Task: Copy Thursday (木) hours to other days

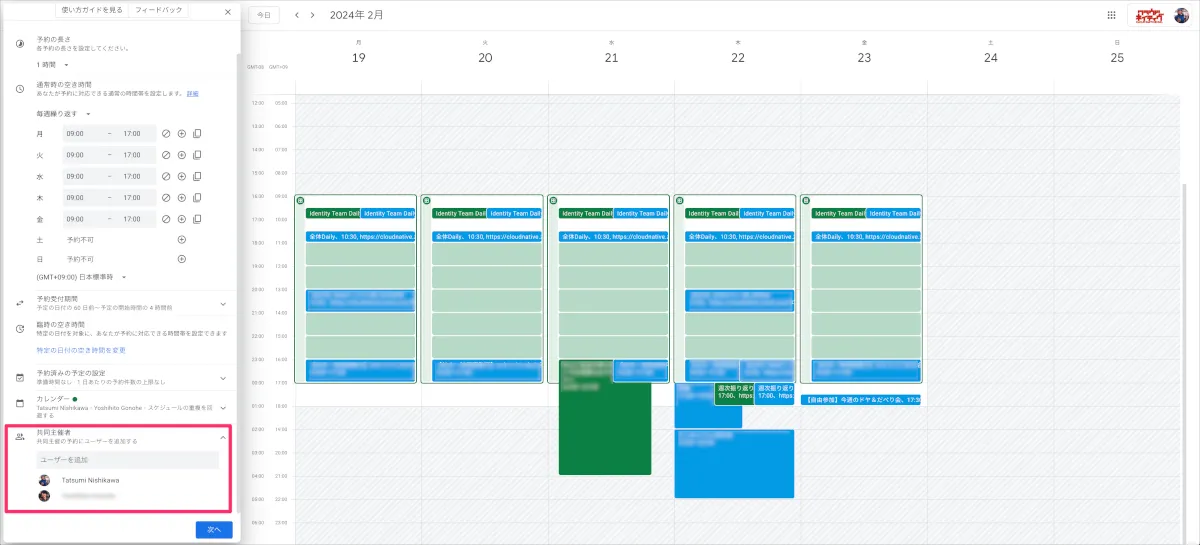Action: coord(197,197)
